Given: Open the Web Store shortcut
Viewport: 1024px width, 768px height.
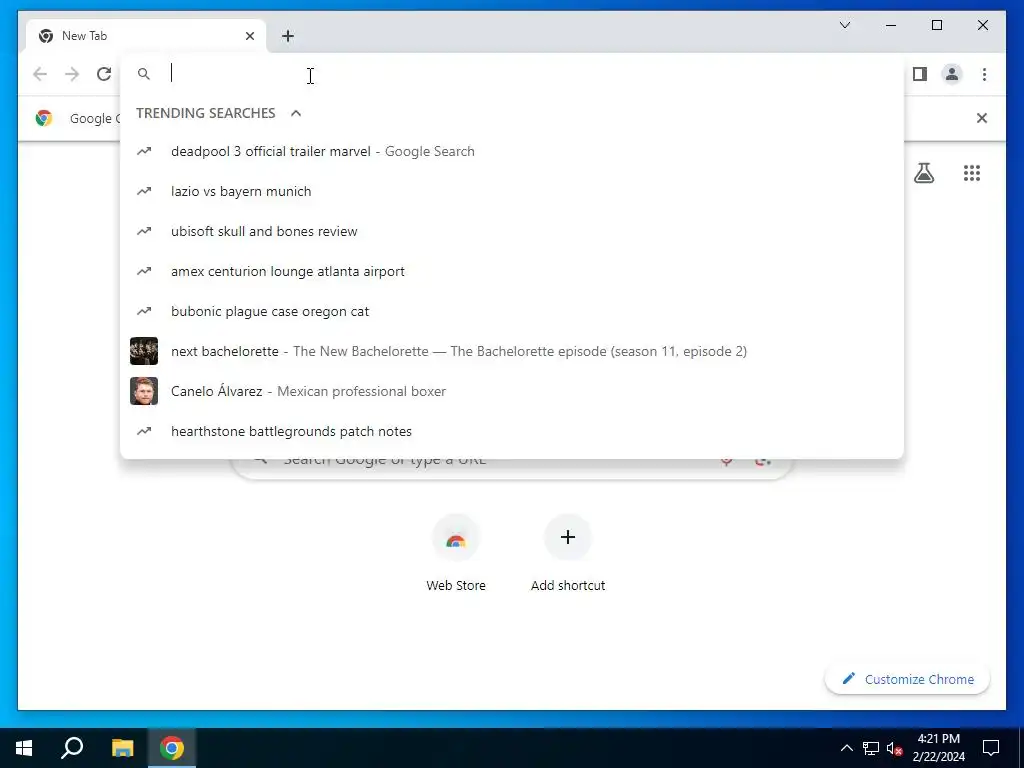Looking at the screenshot, I should coord(456,554).
